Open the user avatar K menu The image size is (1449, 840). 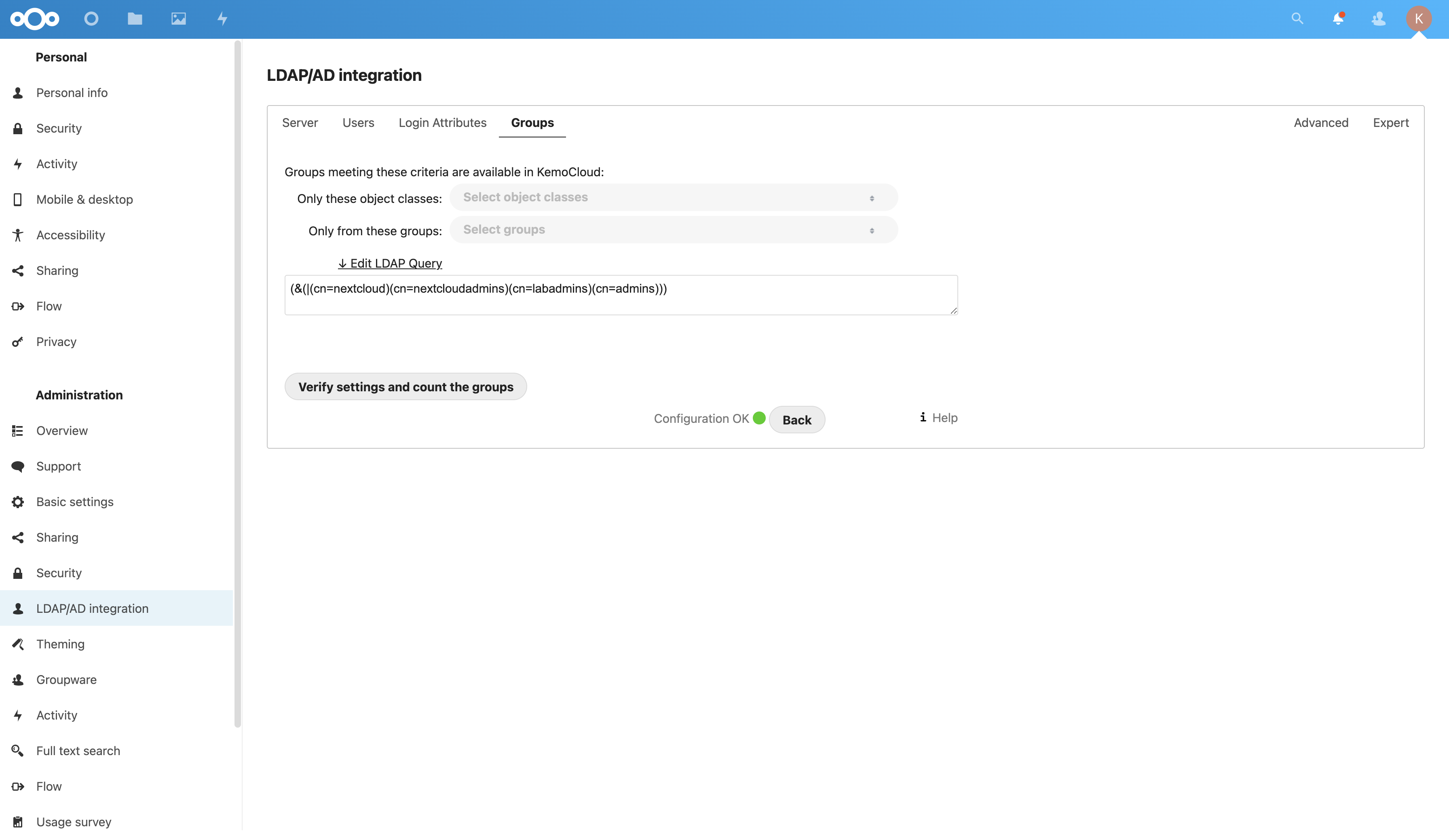(1419, 19)
